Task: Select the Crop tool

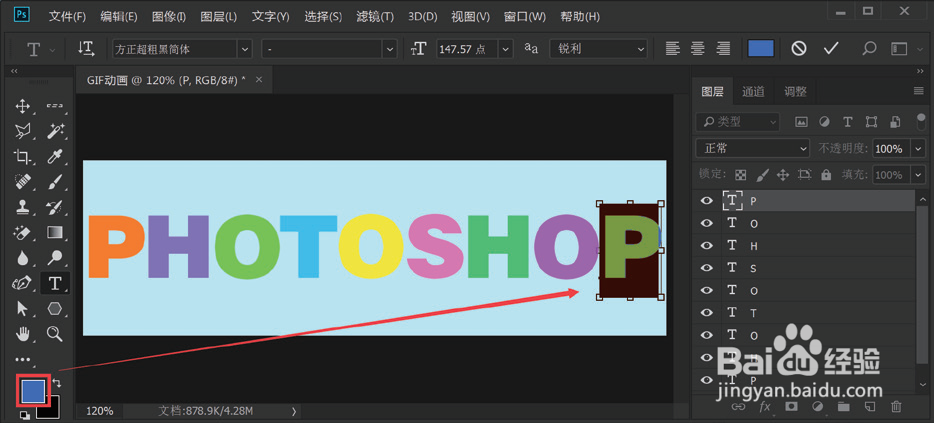Action: pos(23,157)
